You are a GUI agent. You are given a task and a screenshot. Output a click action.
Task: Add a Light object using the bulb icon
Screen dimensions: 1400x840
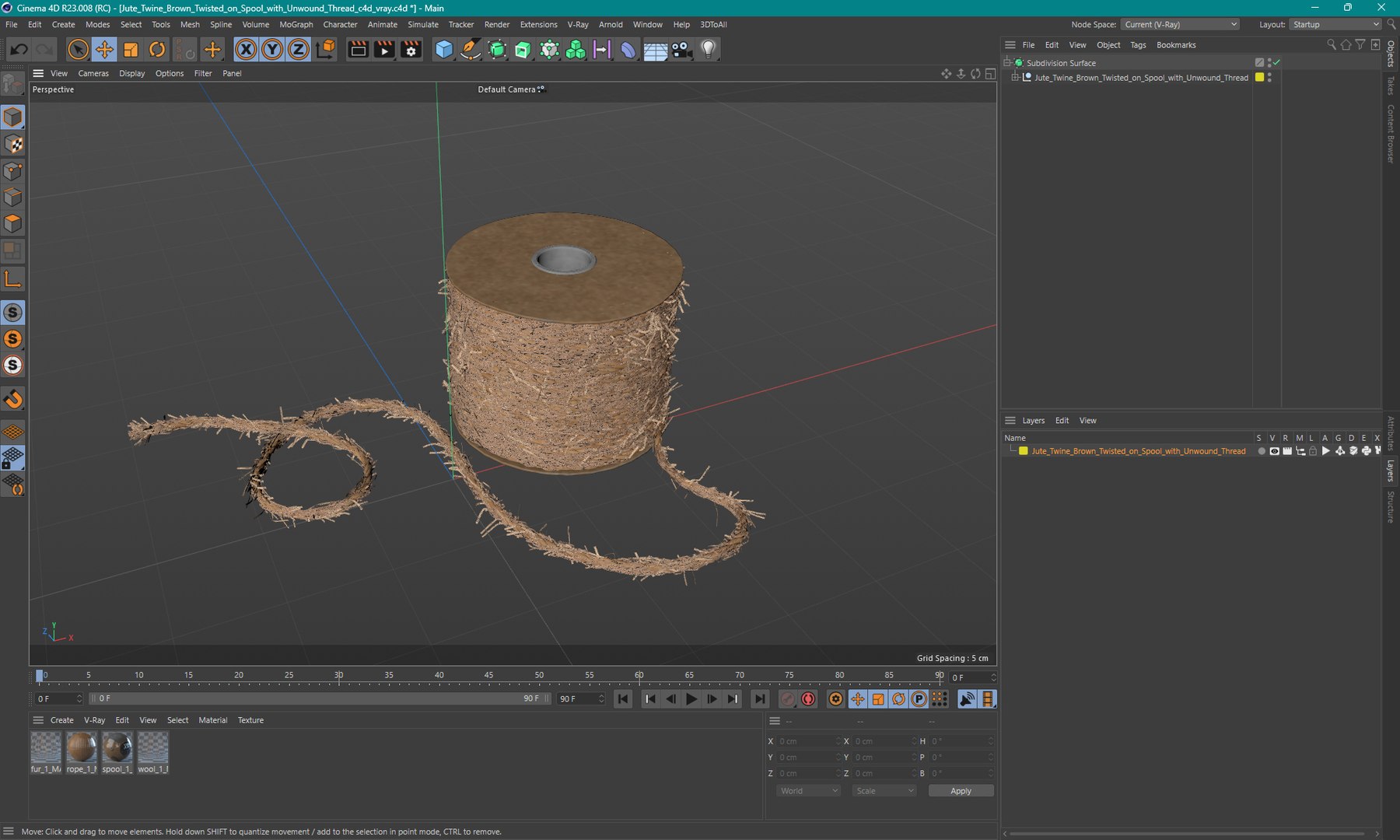pos(708,50)
